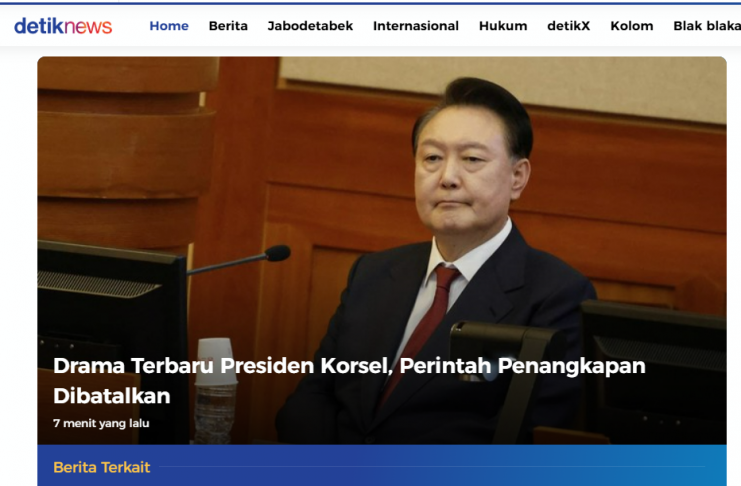This screenshot has width=741, height=486.
Task: Click the paper cup on the bottle
Action: tap(216, 362)
